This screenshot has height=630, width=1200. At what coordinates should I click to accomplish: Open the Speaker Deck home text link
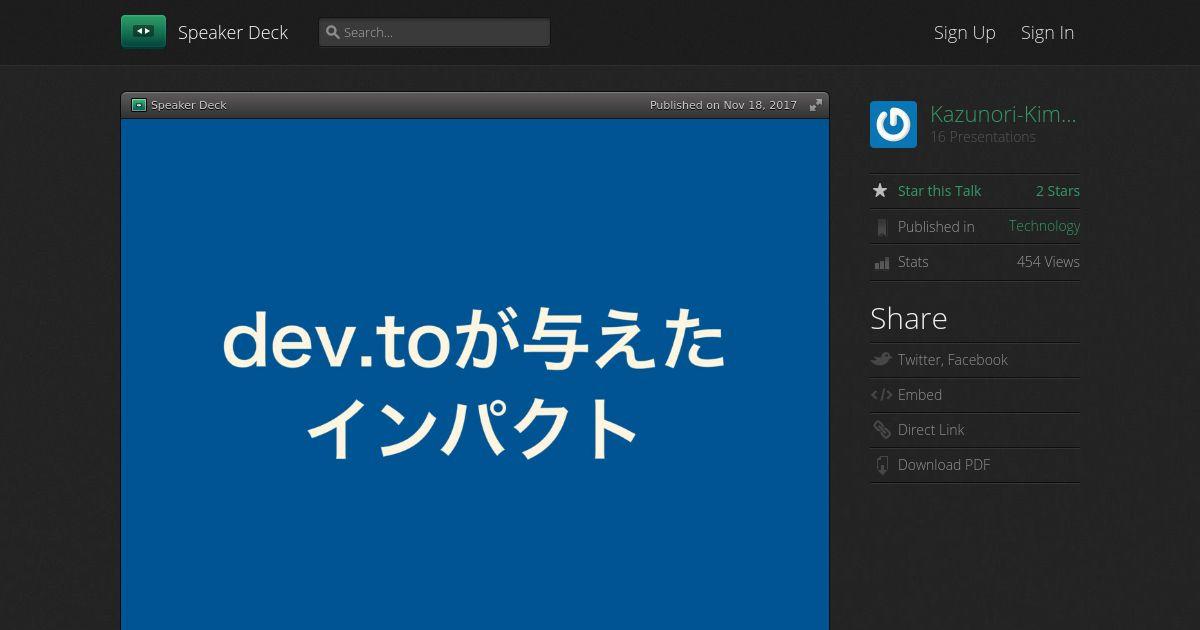[x=233, y=32]
